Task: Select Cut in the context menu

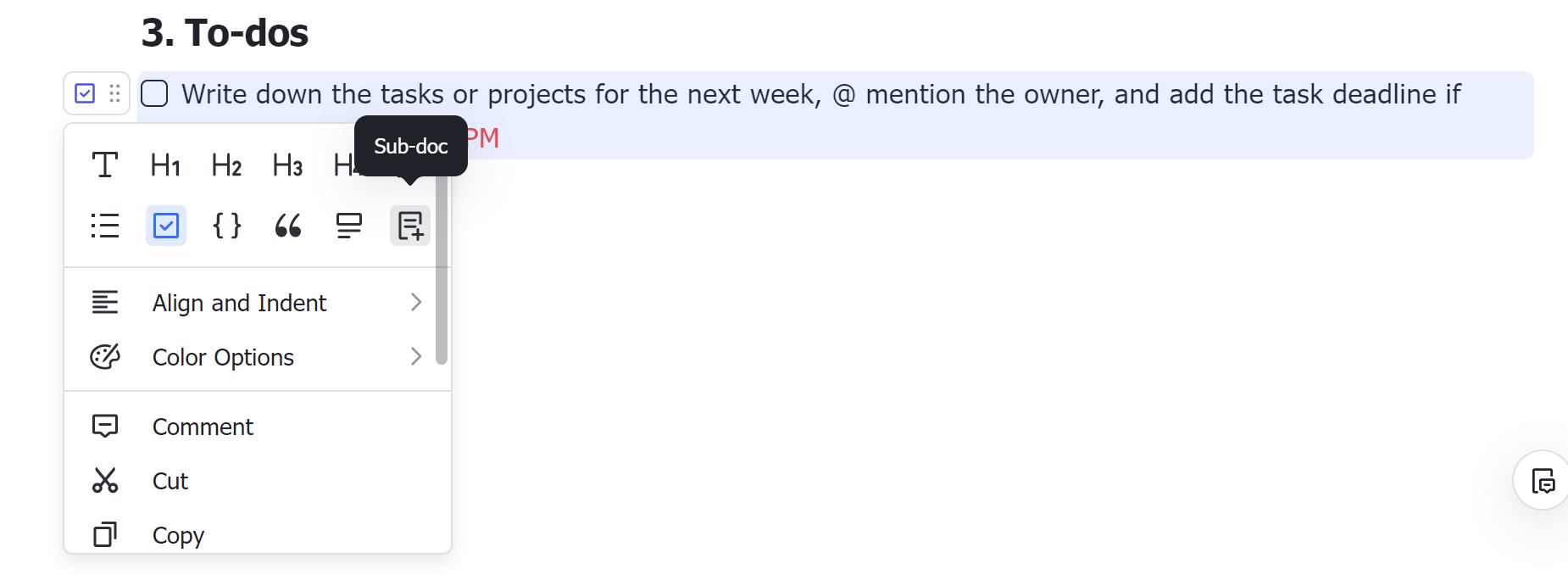Action: click(170, 480)
